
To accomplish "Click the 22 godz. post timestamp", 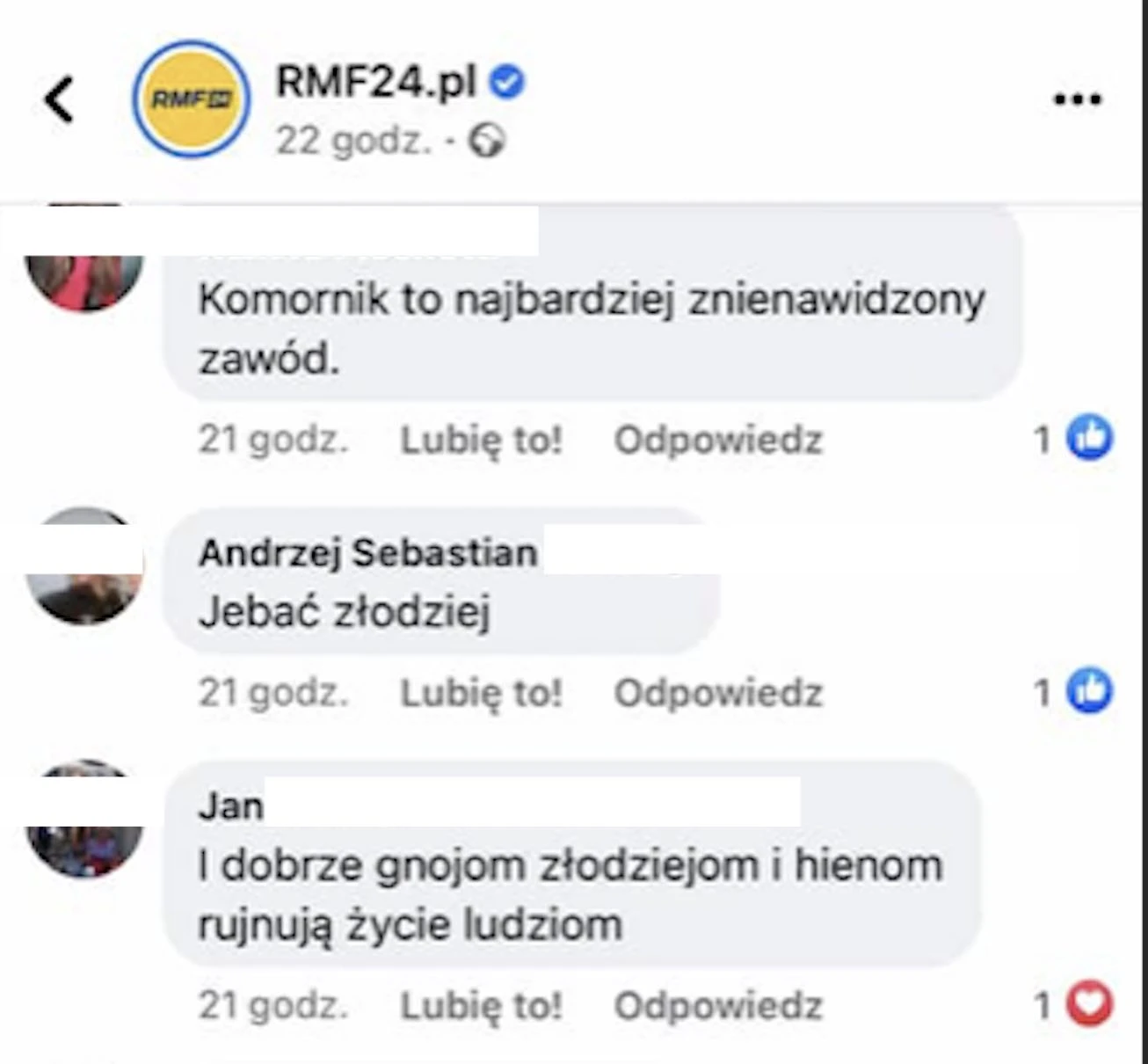I will pyautogui.click(x=354, y=141).
